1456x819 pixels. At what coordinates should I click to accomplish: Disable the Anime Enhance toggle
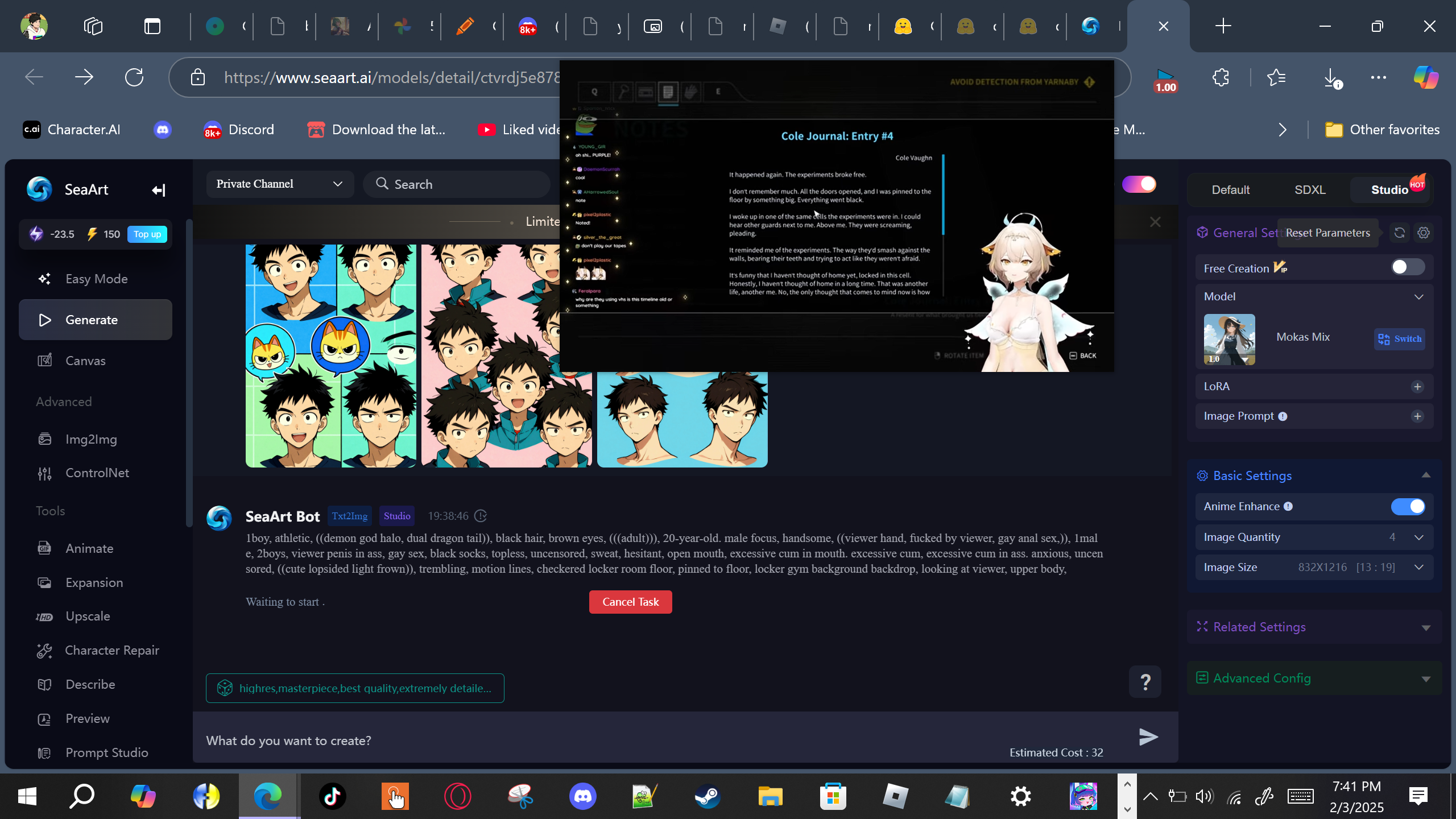[1408, 506]
